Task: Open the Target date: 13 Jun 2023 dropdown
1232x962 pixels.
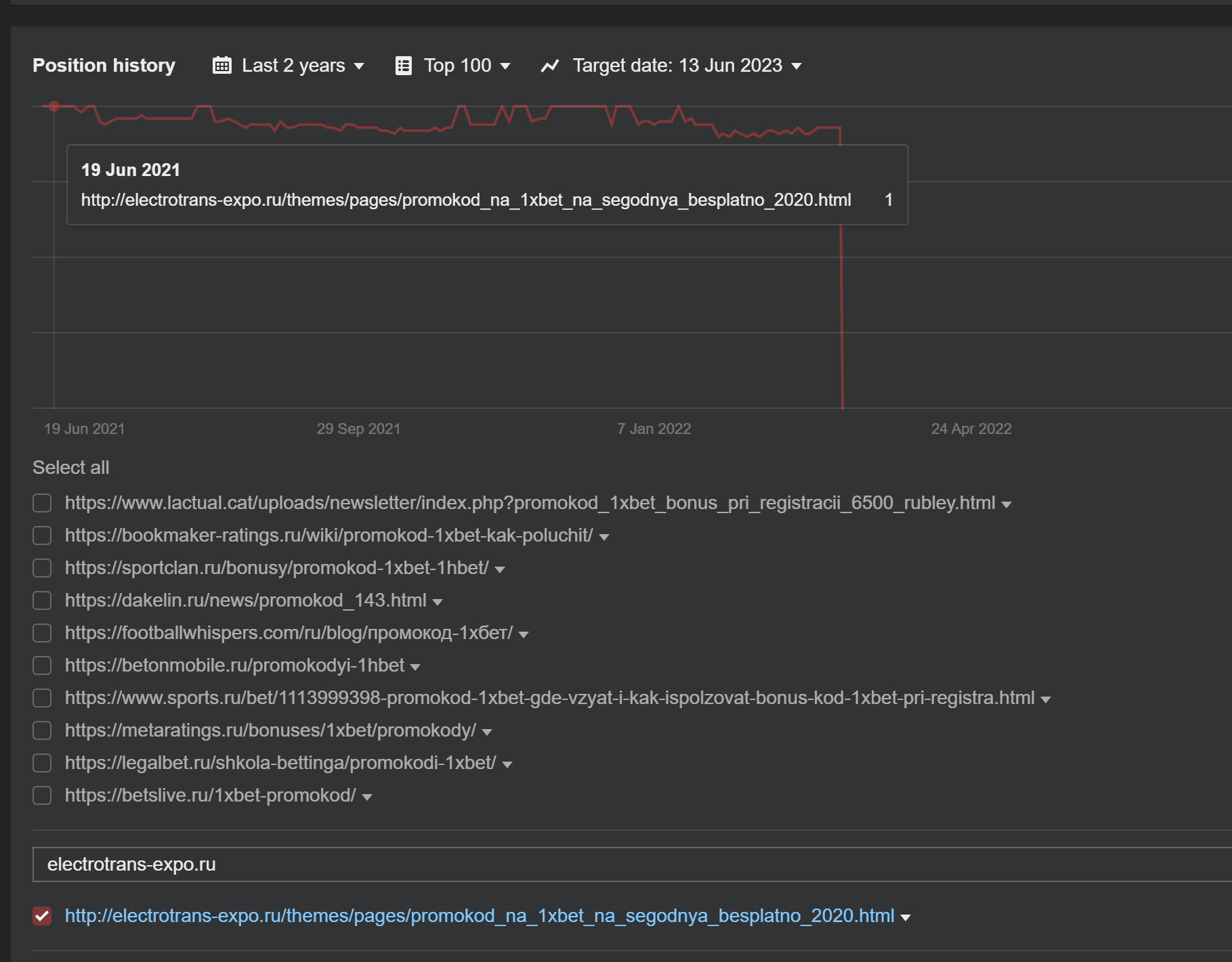Action: click(x=686, y=66)
